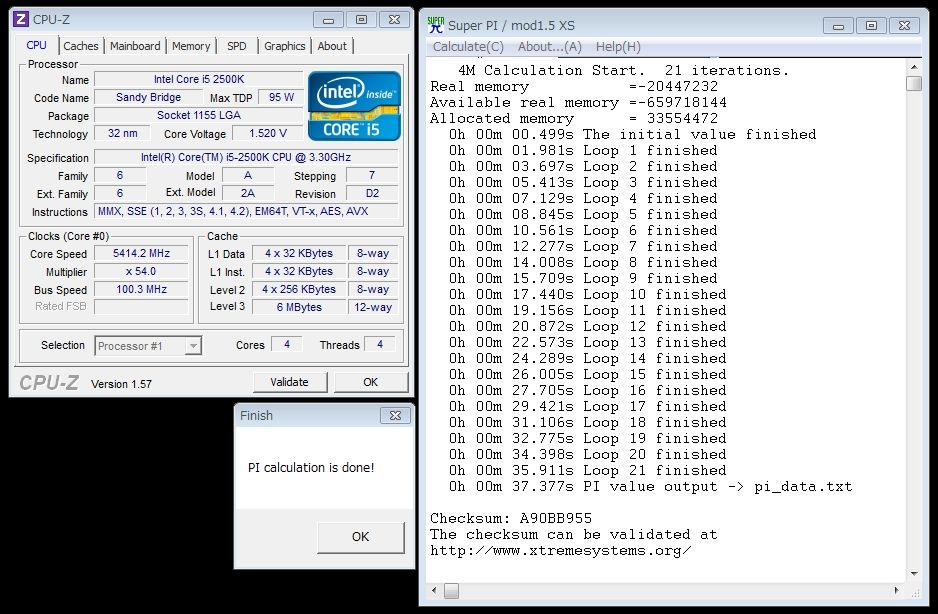This screenshot has width=938, height=614.
Task: Close the Super PI window
Action: pos(904,26)
